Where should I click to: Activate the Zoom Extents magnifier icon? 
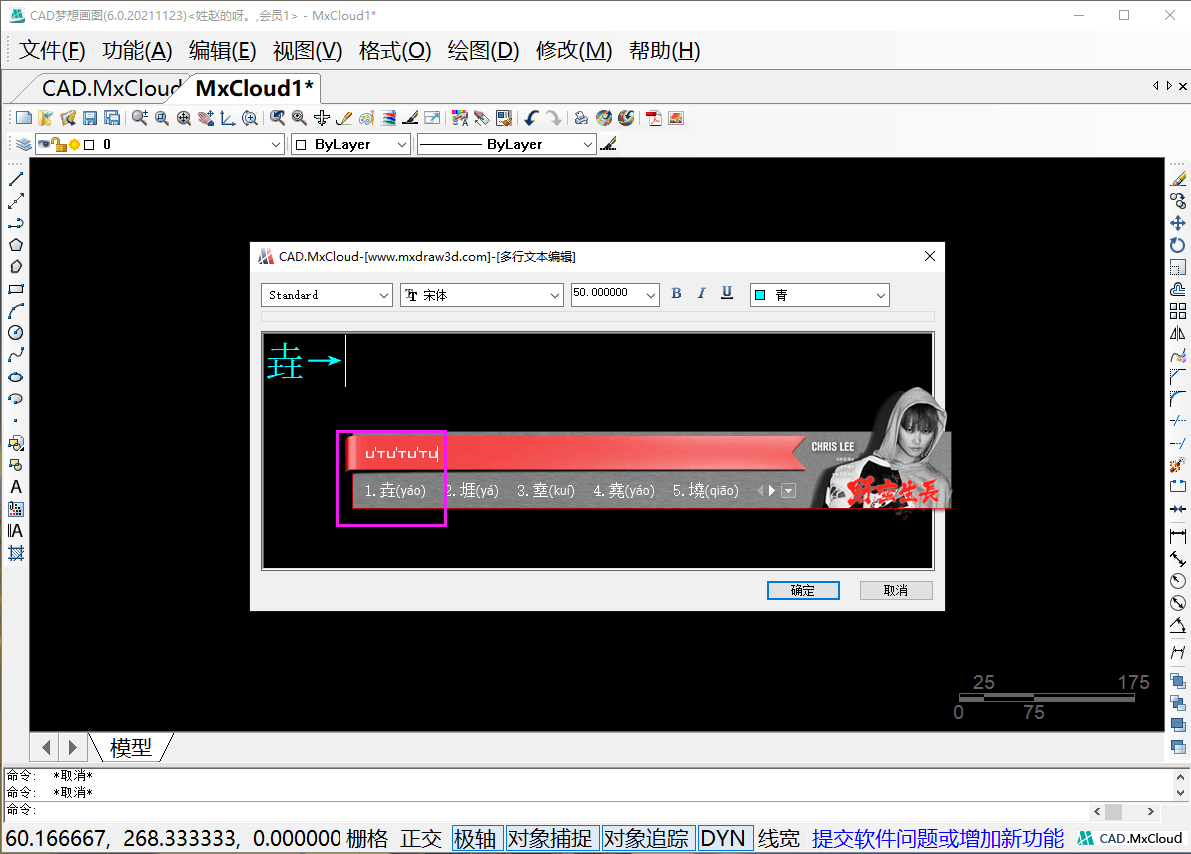coord(185,117)
